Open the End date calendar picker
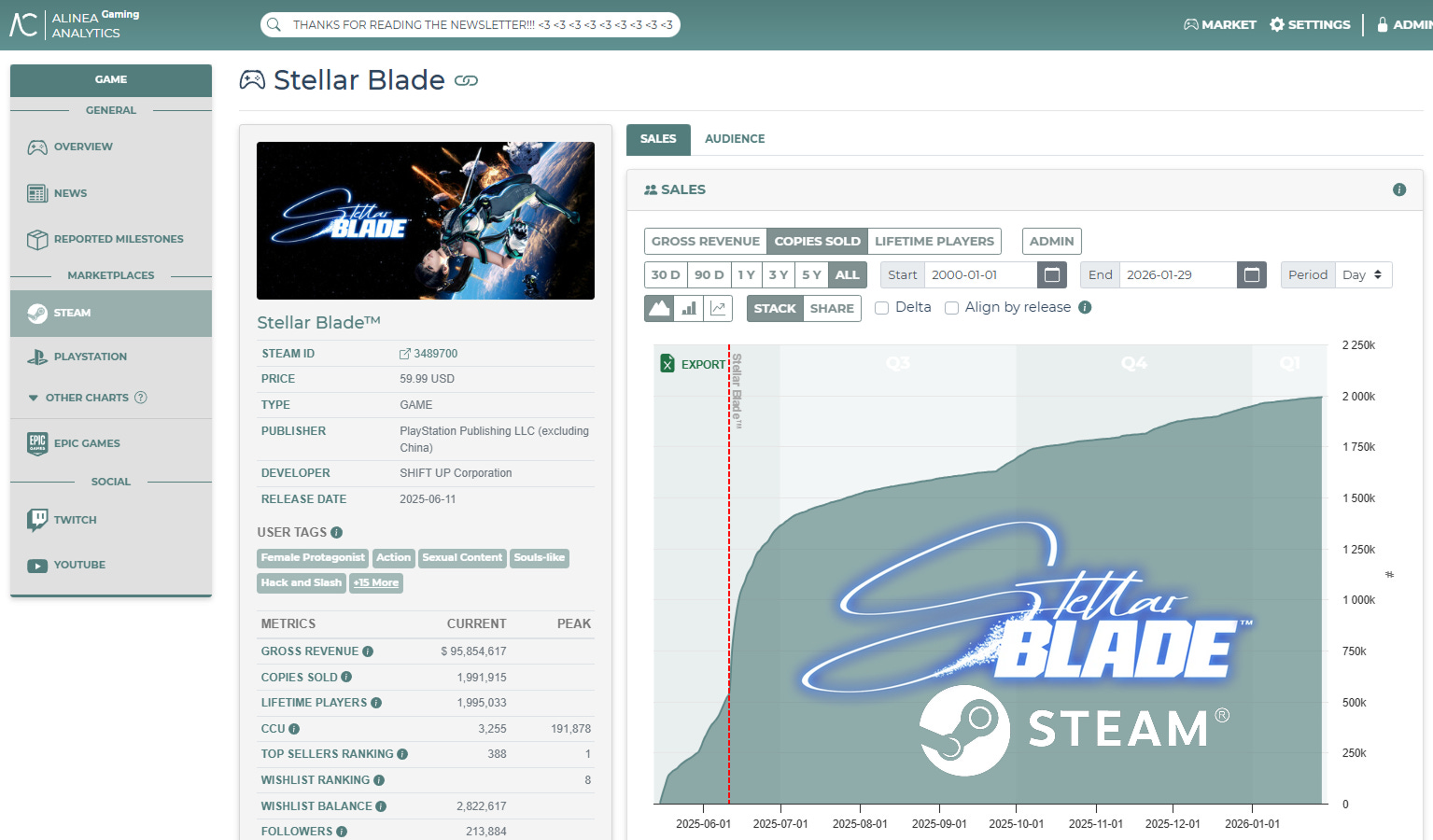This screenshot has height=840, width=1433. pyautogui.click(x=1252, y=275)
